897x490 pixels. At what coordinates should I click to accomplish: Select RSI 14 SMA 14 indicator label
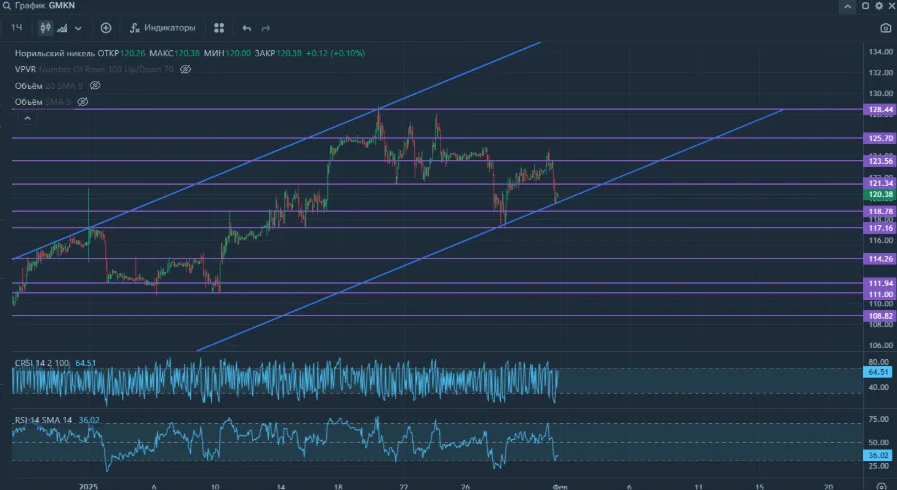point(43,420)
